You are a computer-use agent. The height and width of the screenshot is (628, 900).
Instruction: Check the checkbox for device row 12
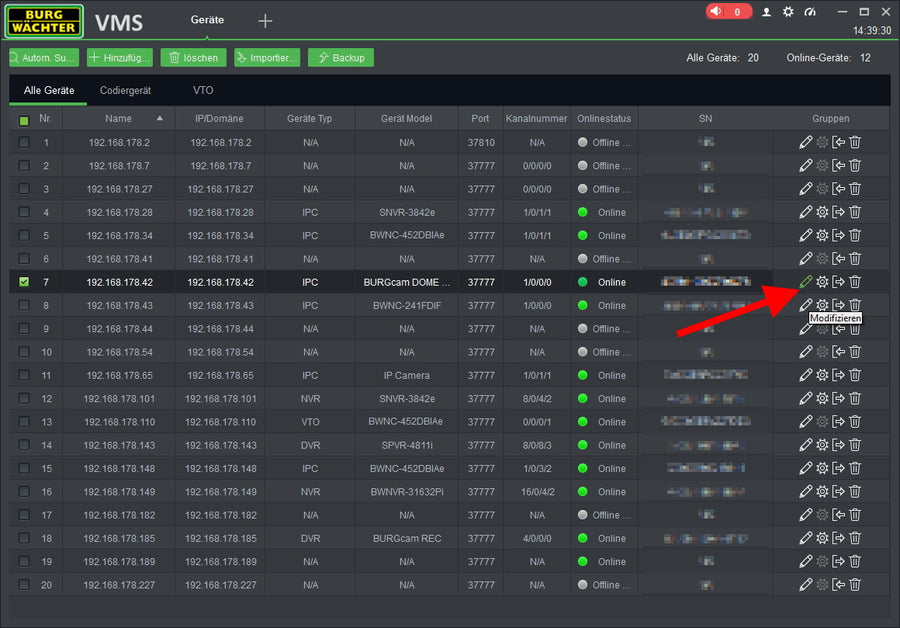(x=24, y=399)
